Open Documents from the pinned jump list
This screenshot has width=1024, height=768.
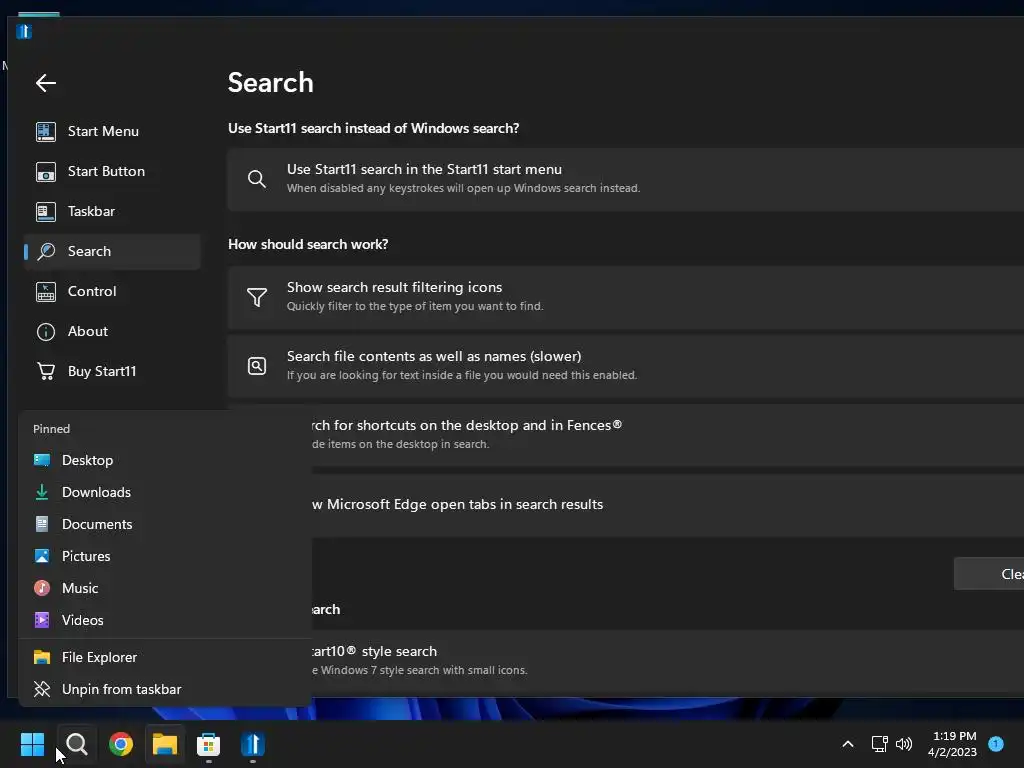coord(165,524)
